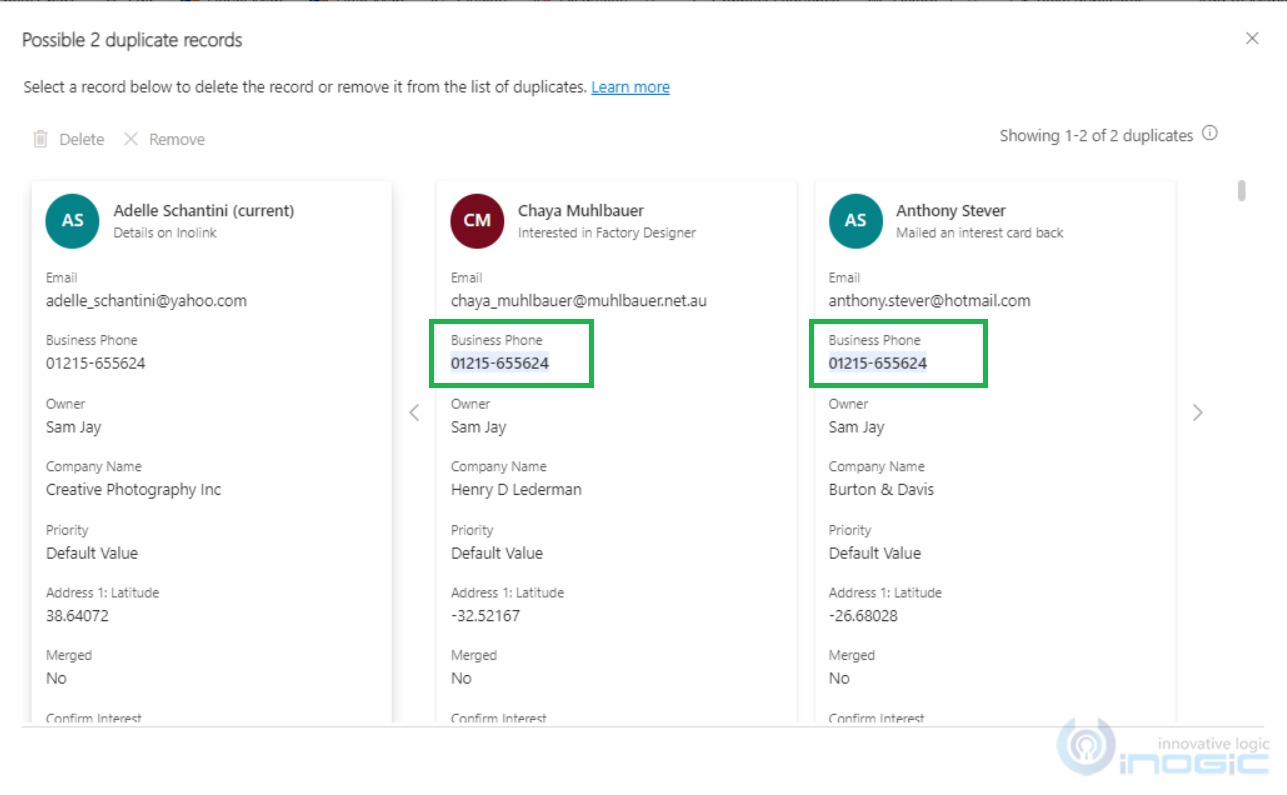Click email anthony.stever@hotmail.com
The image size is (1287, 795).
click(929, 300)
